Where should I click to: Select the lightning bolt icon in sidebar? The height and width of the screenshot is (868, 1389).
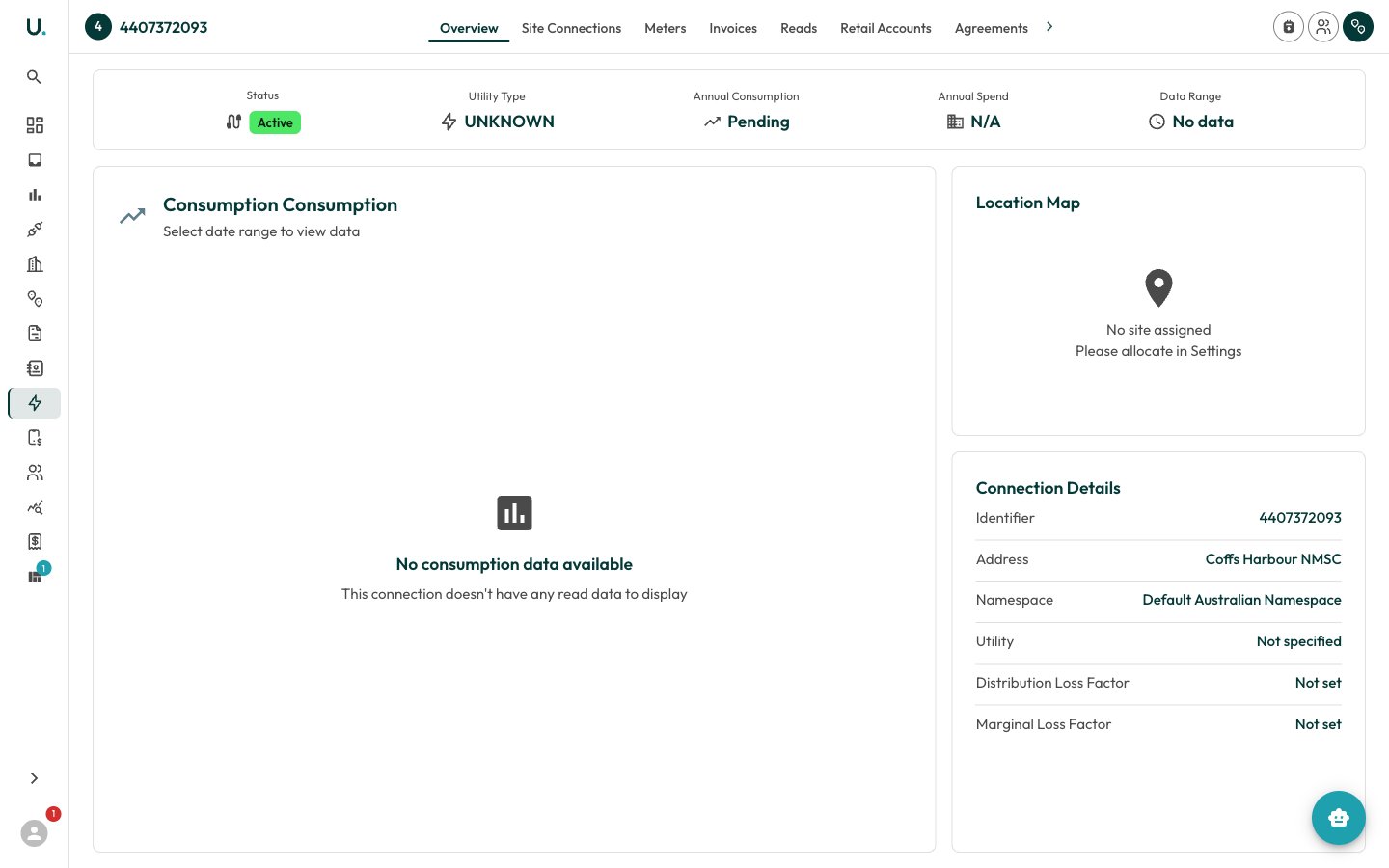(x=35, y=403)
